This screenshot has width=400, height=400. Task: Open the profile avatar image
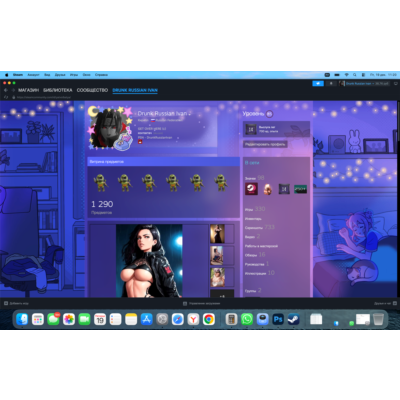(107, 128)
